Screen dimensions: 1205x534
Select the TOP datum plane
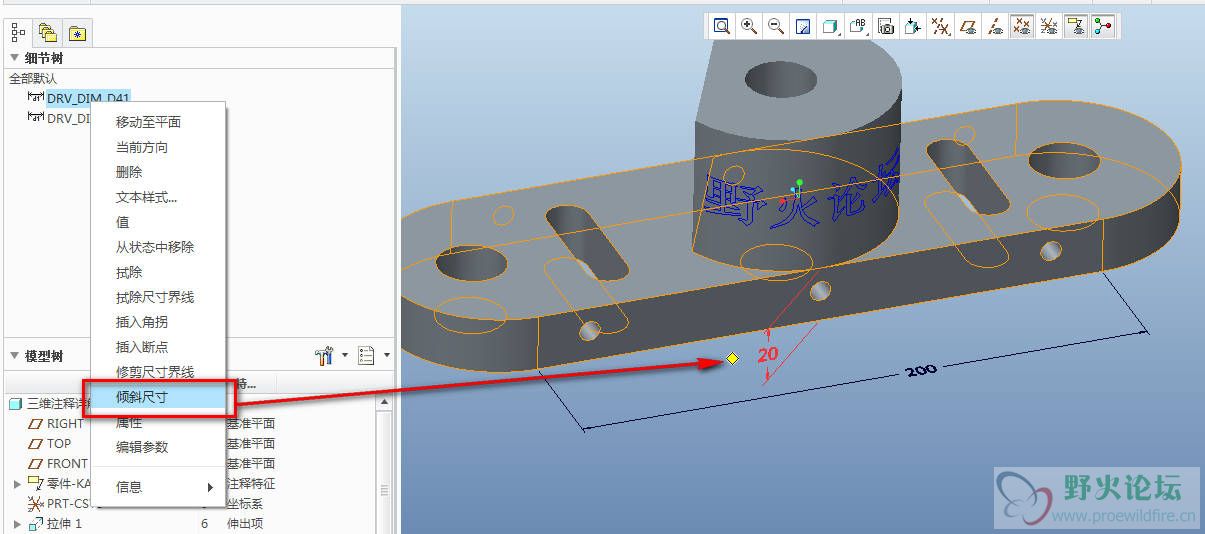pyautogui.click(x=50, y=443)
